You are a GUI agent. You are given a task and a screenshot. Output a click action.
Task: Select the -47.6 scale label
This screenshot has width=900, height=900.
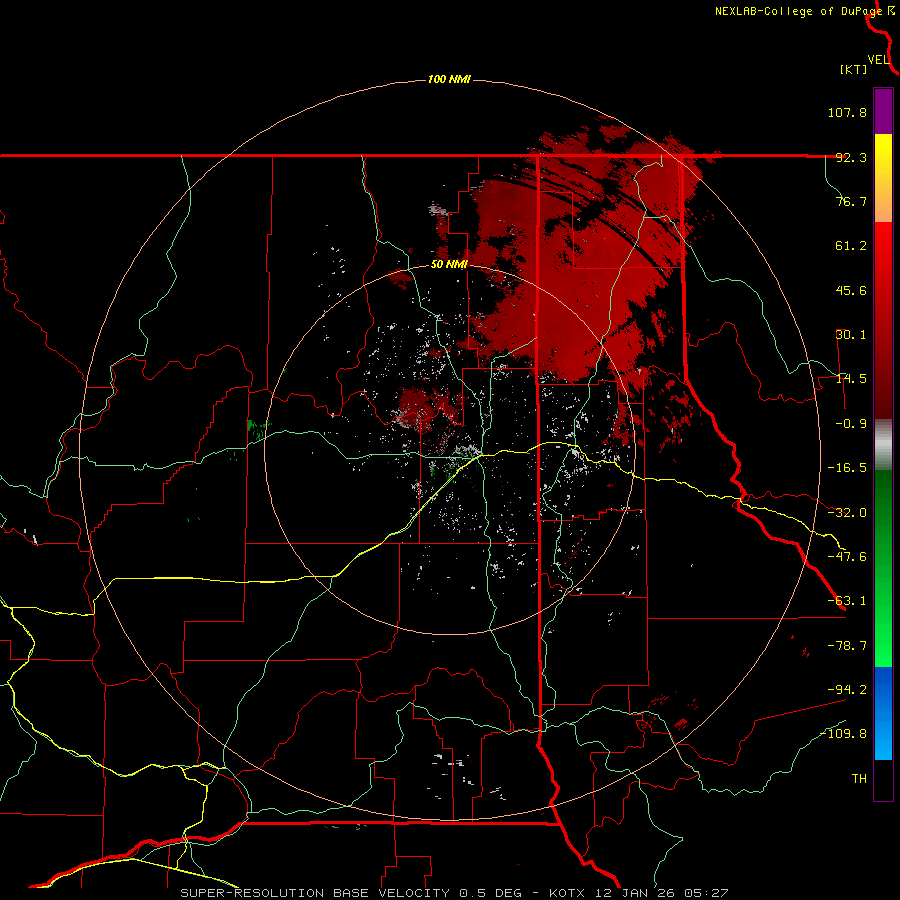847,557
